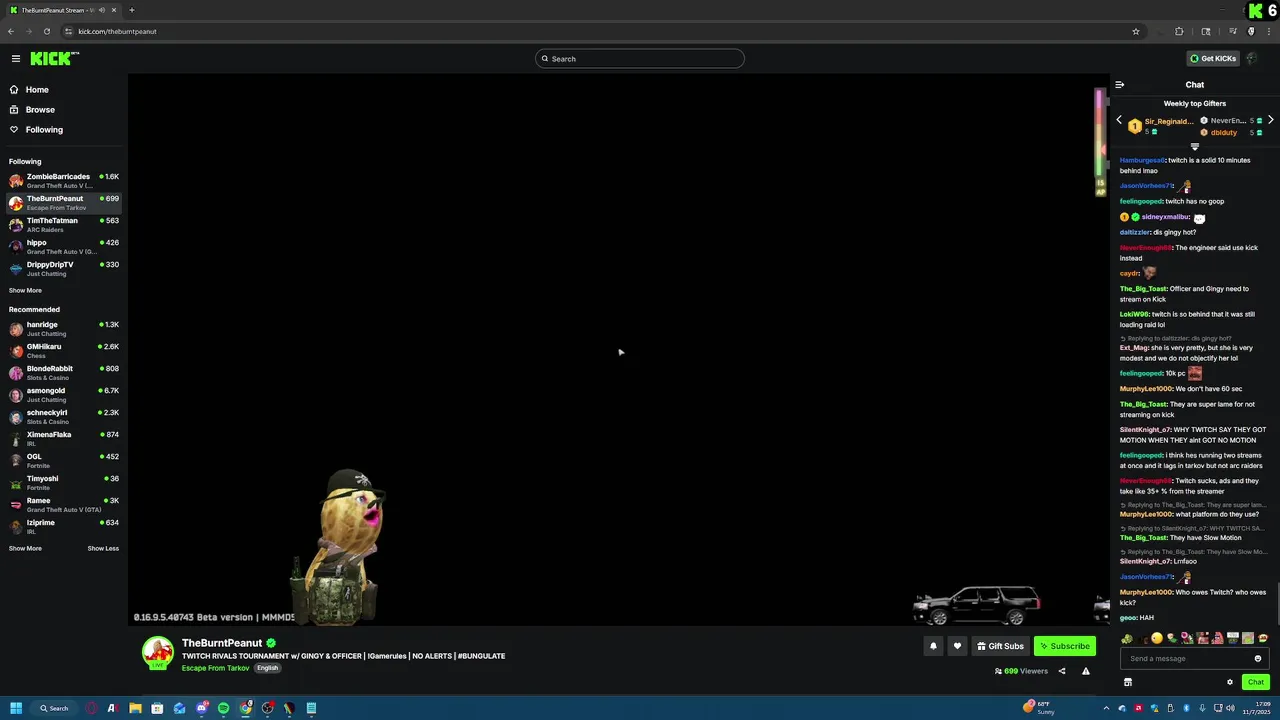The image size is (1280, 720).
Task: Click the Kick search box
Action: 640,58
